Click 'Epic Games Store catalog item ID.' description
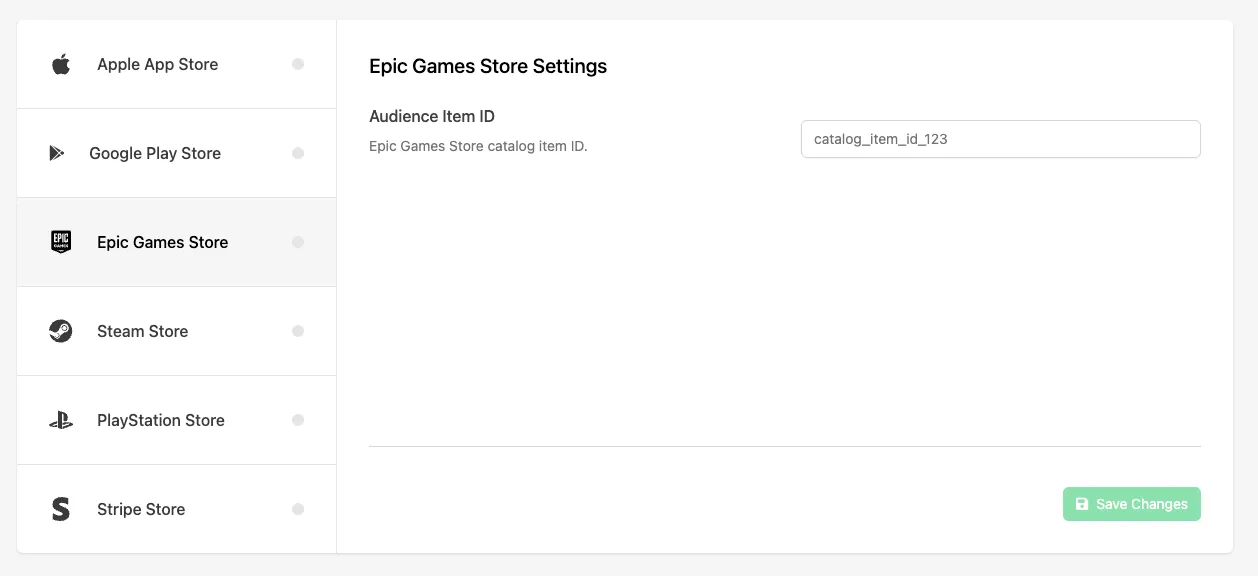This screenshot has height=576, width=1258. coord(478,146)
